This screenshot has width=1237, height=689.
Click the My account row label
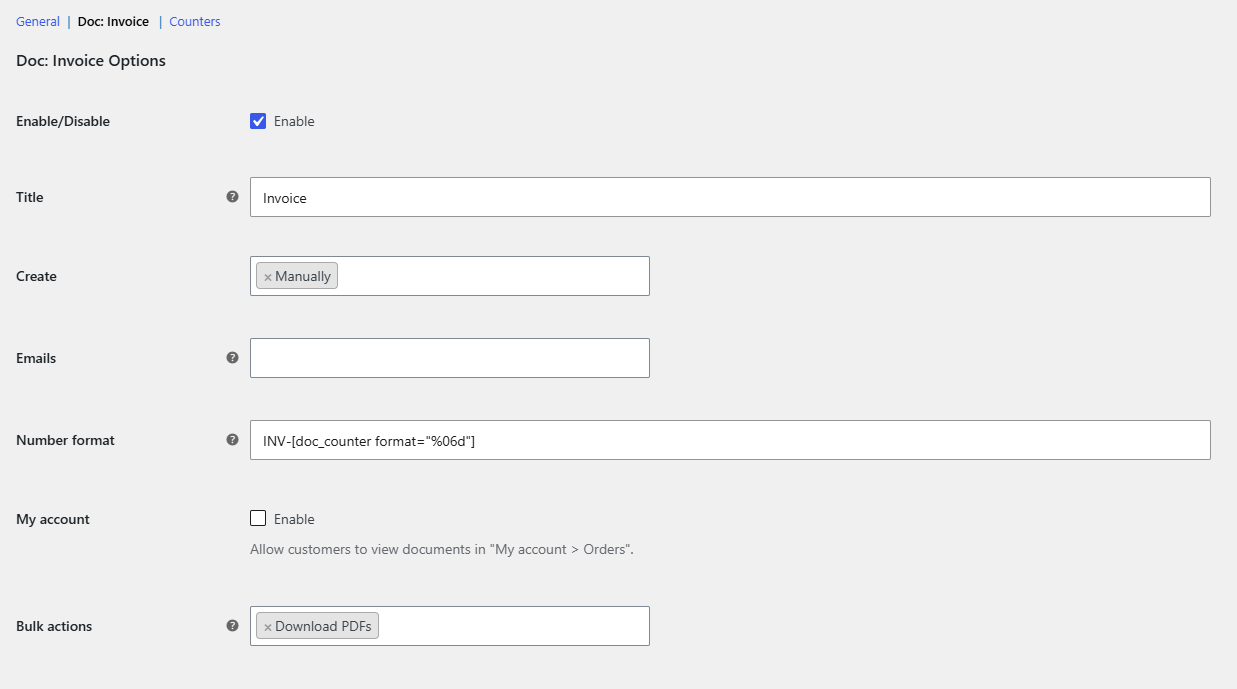[x=53, y=520]
